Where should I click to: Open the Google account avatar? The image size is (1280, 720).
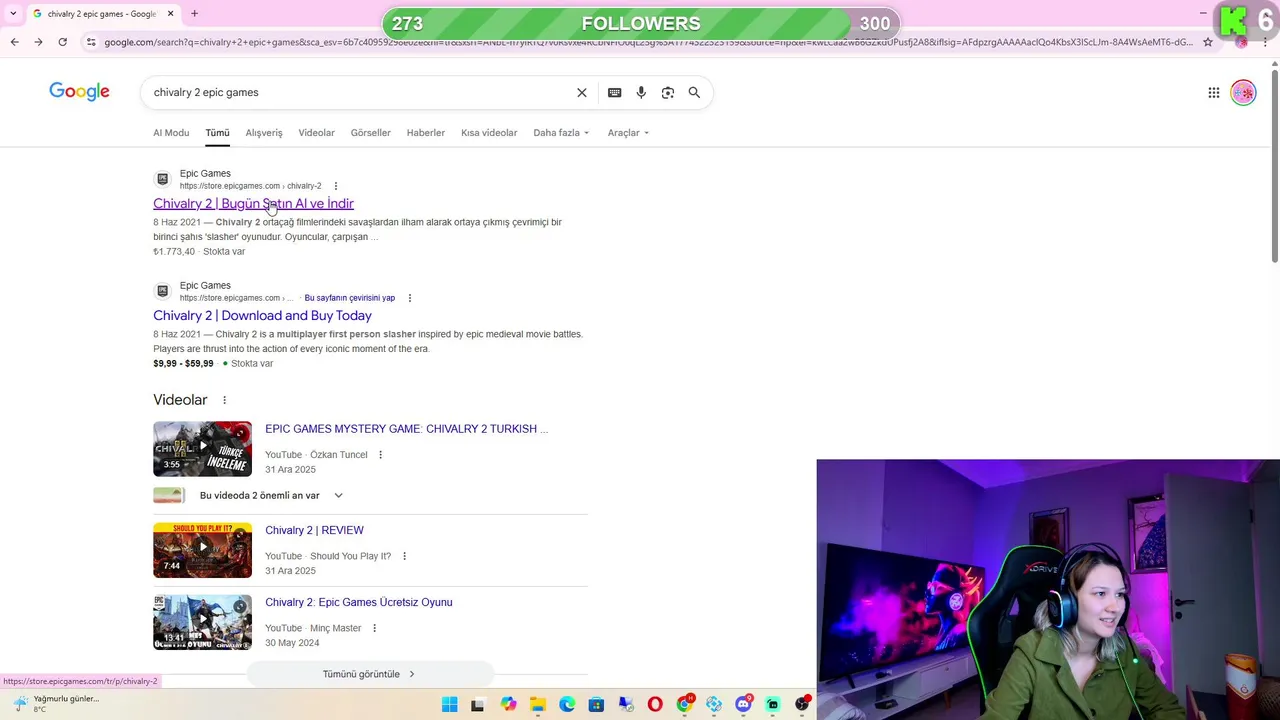point(1243,92)
